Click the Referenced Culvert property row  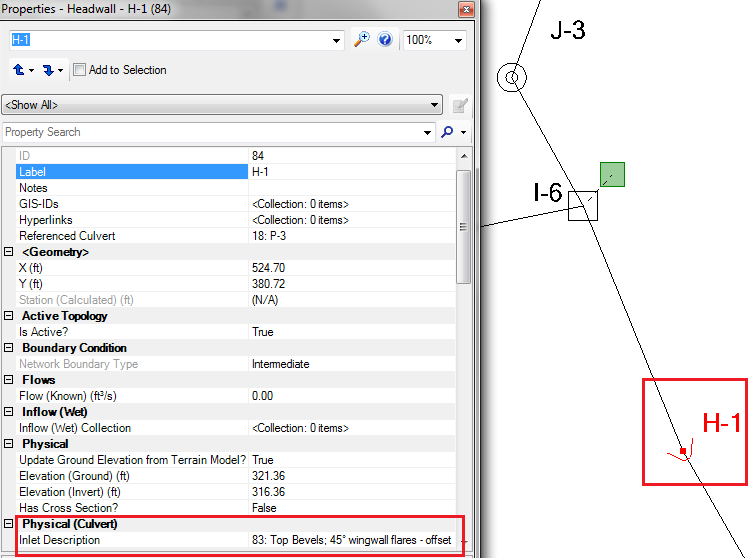click(x=130, y=236)
